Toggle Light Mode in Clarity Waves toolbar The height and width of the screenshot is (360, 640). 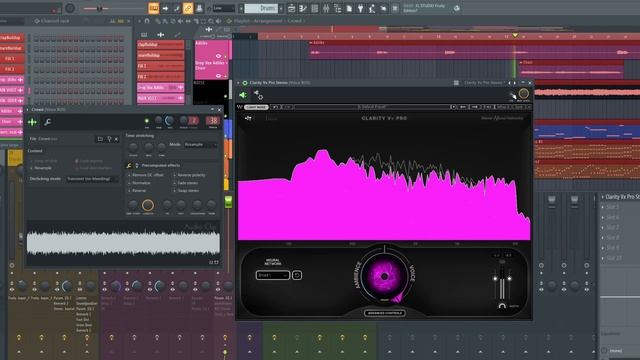[x=256, y=107]
